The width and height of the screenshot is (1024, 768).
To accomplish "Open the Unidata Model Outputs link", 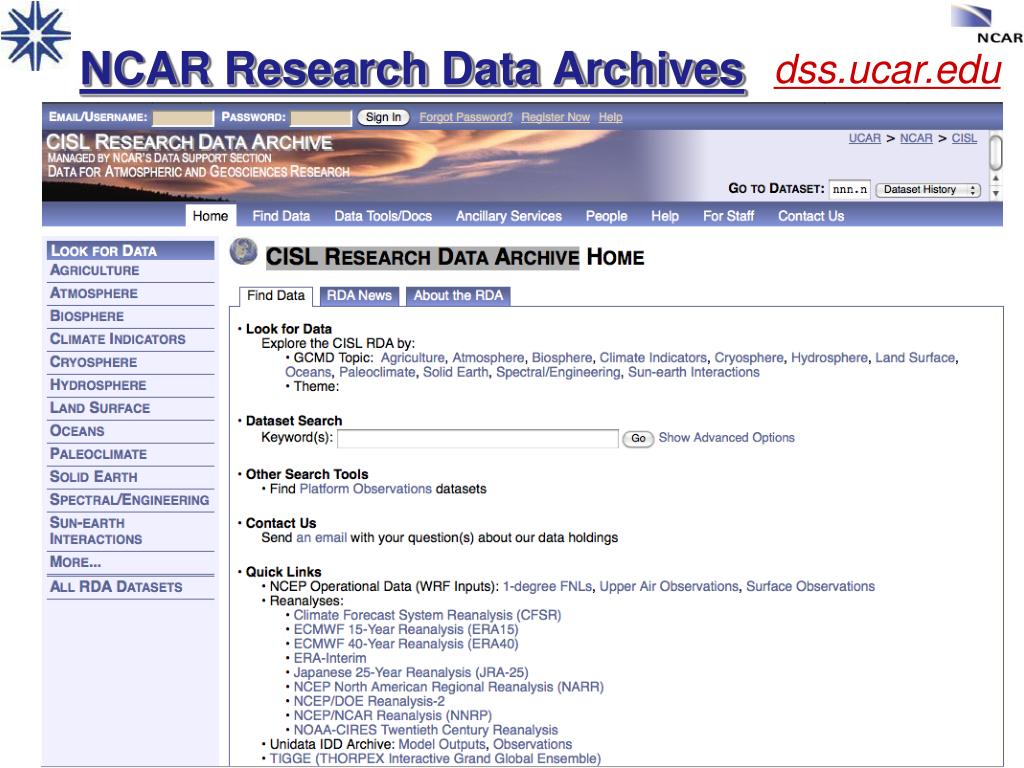I will (x=442, y=744).
